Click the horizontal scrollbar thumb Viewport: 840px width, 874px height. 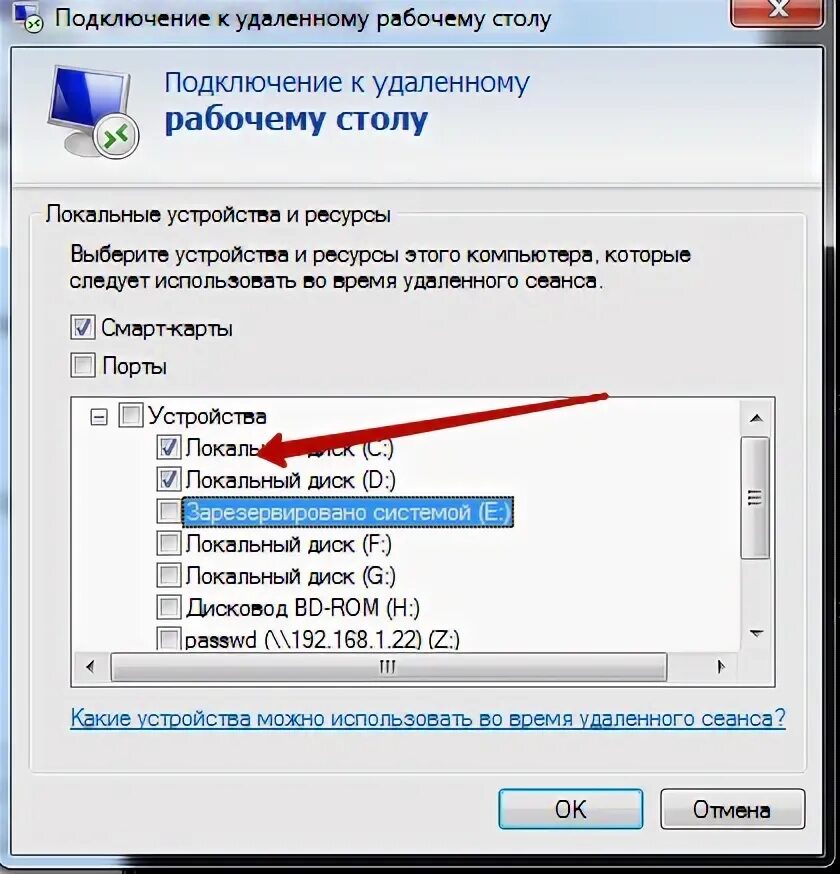pyautogui.click(x=389, y=666)
